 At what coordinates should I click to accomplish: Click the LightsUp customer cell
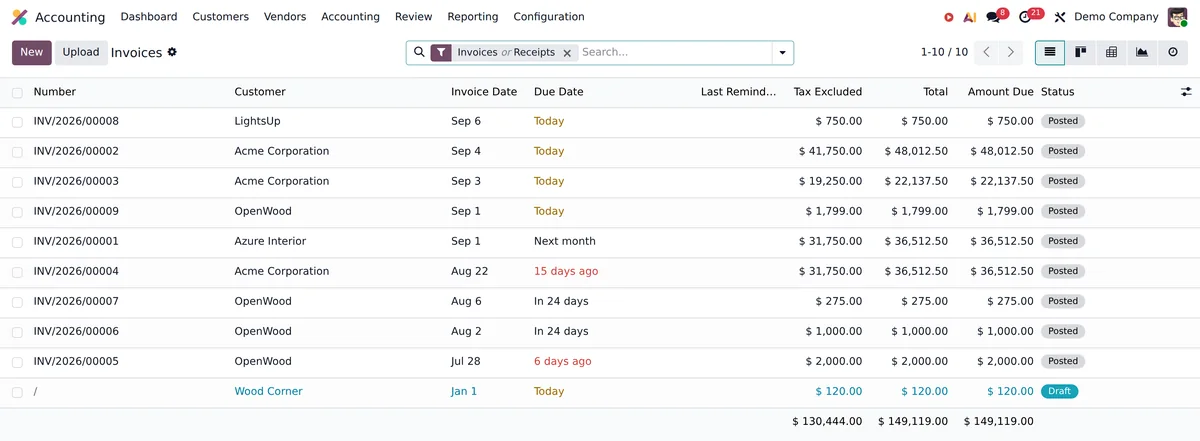click(258, 122)
